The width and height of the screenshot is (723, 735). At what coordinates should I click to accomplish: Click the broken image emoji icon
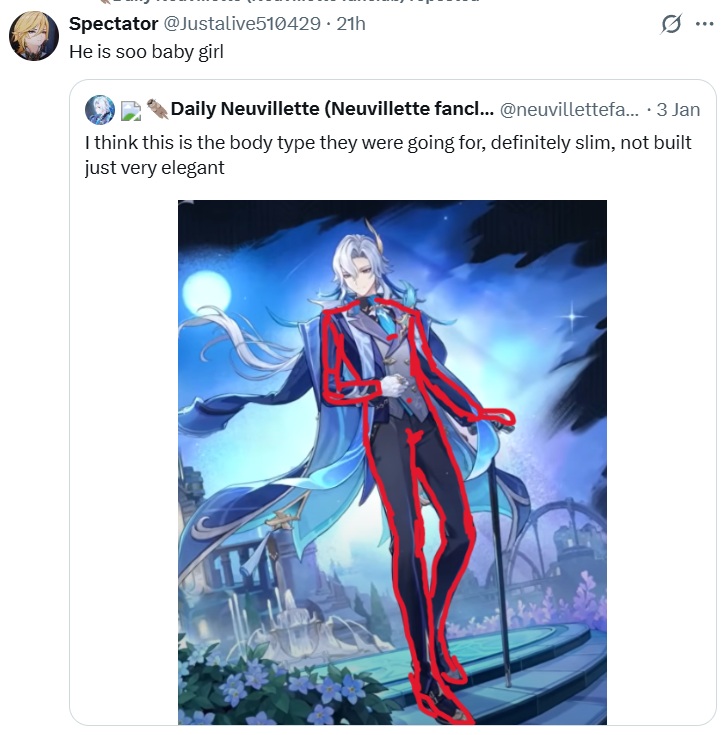tap(131, 111)
